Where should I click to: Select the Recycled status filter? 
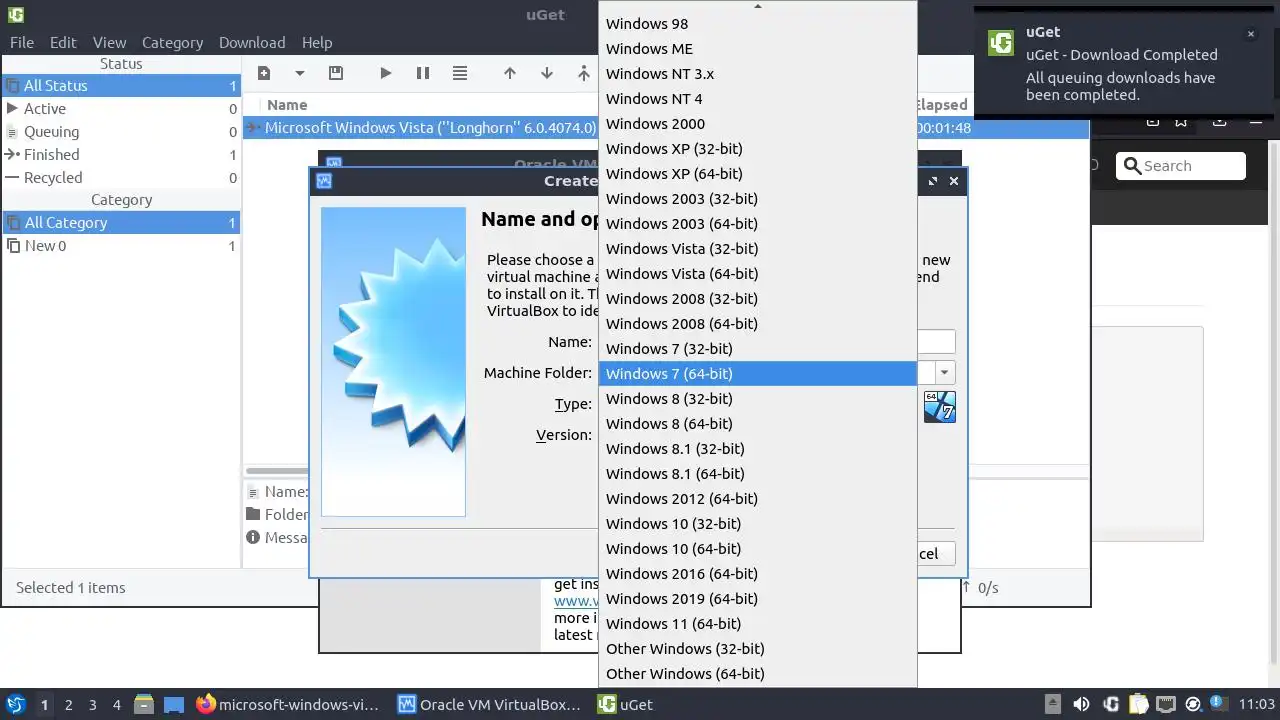click(121, 177)
